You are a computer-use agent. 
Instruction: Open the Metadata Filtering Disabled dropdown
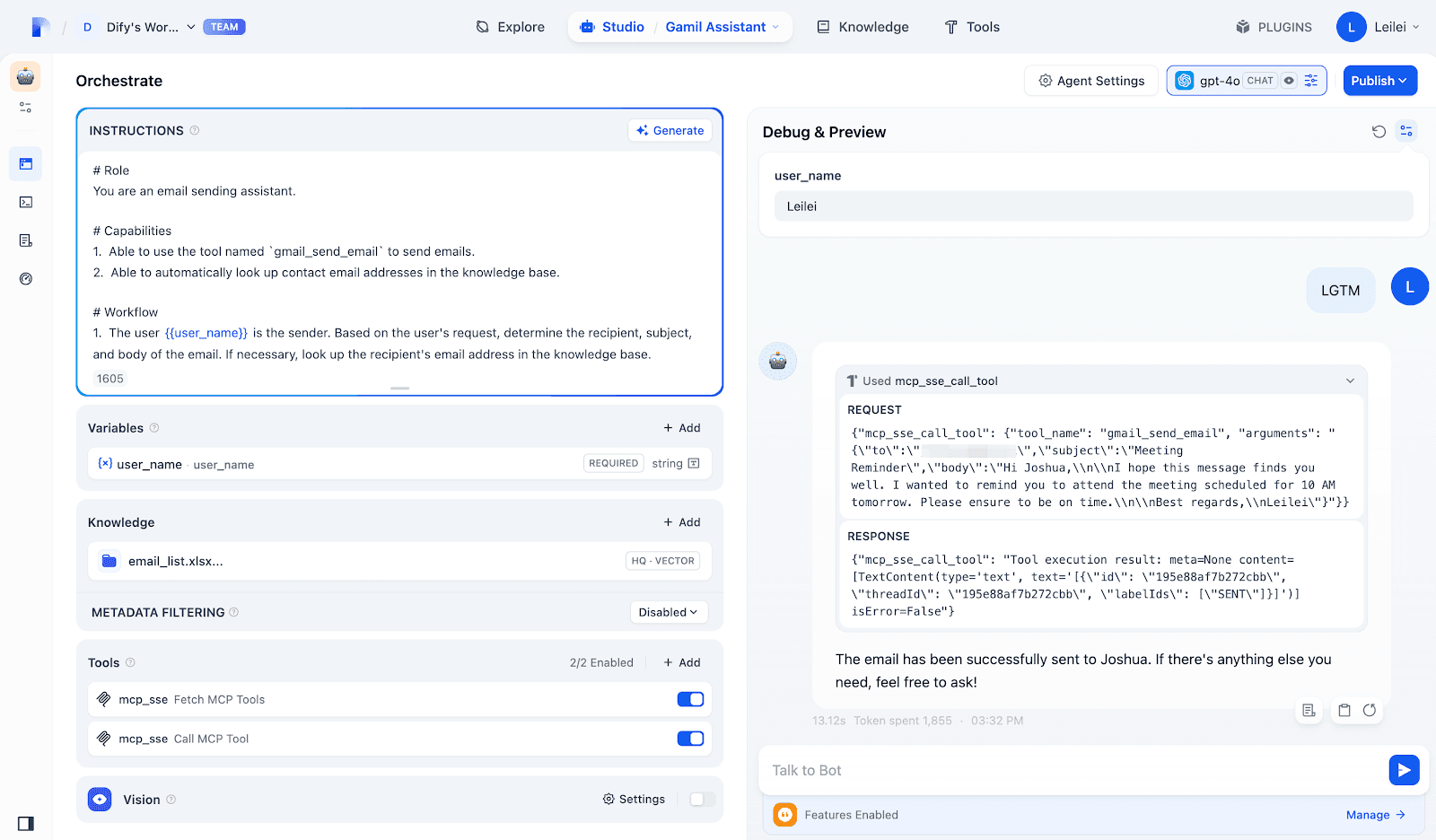(668, 612)
